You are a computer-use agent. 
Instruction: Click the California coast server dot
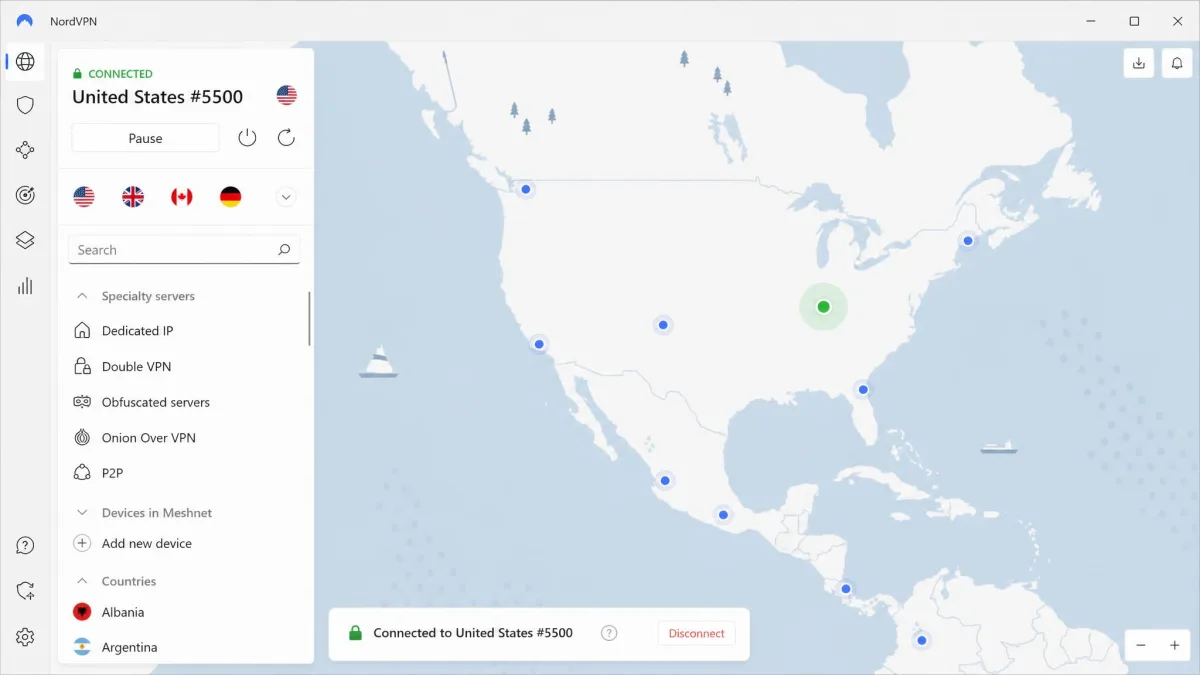(x=539, y=344)
